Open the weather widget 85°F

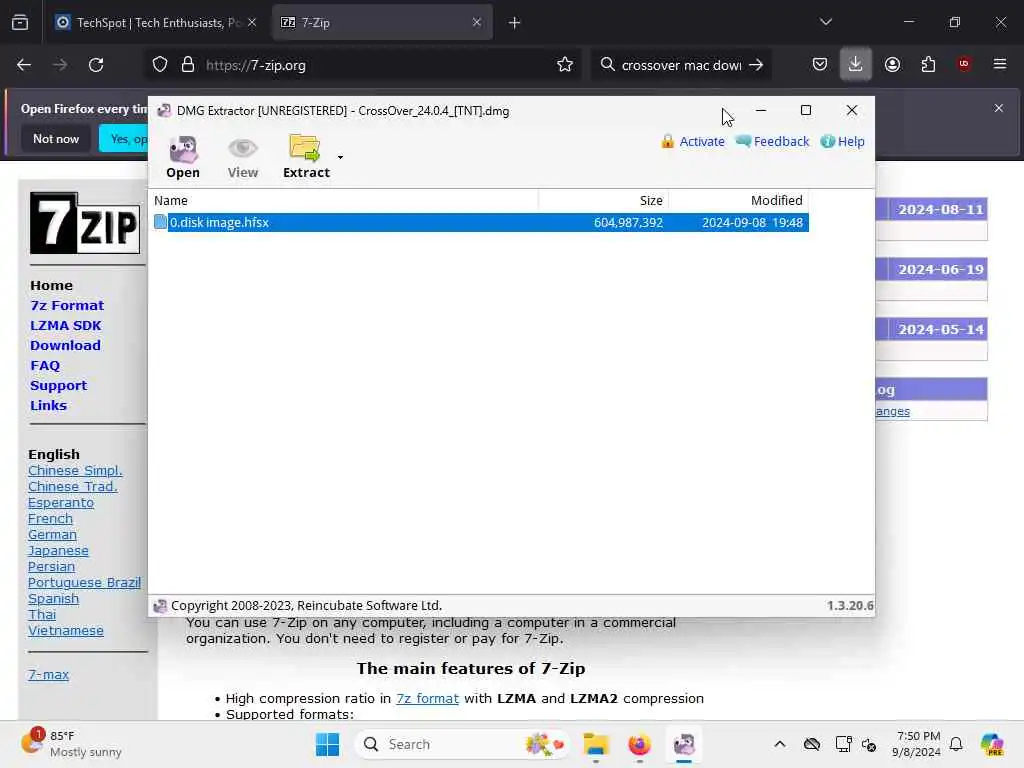(71, 744)
